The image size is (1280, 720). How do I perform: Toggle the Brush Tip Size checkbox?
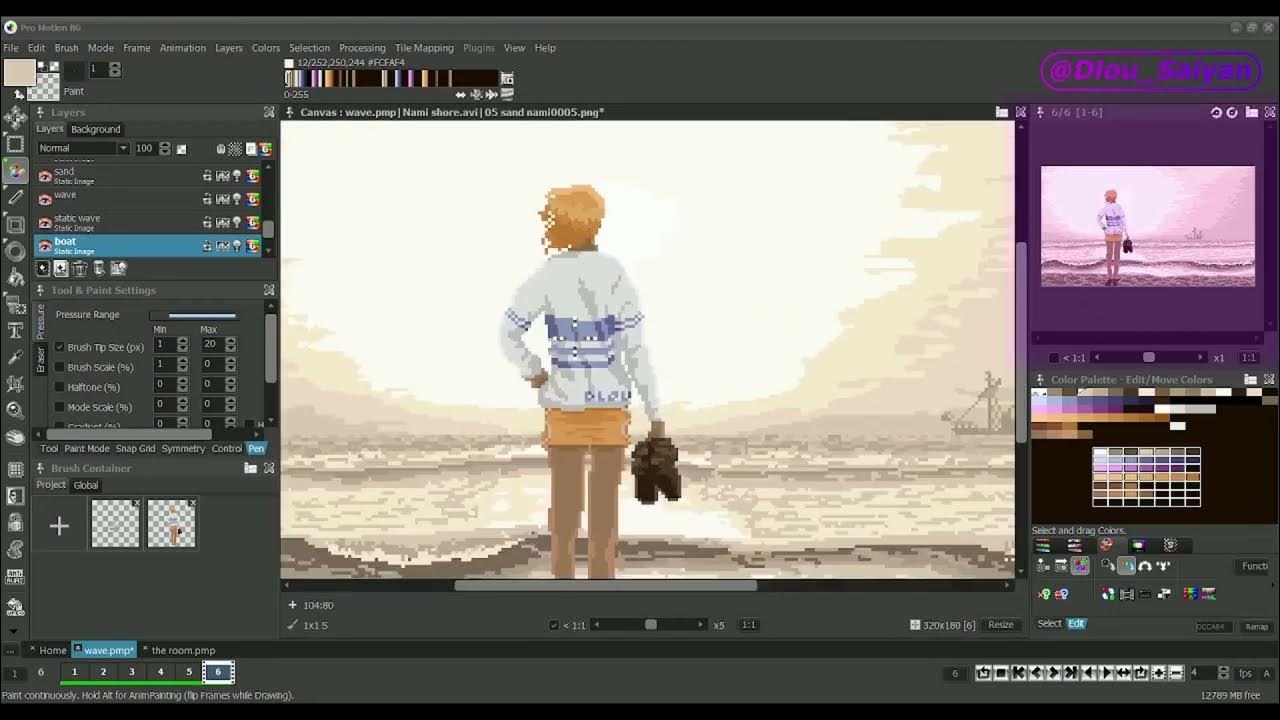[x=59, y=347]
